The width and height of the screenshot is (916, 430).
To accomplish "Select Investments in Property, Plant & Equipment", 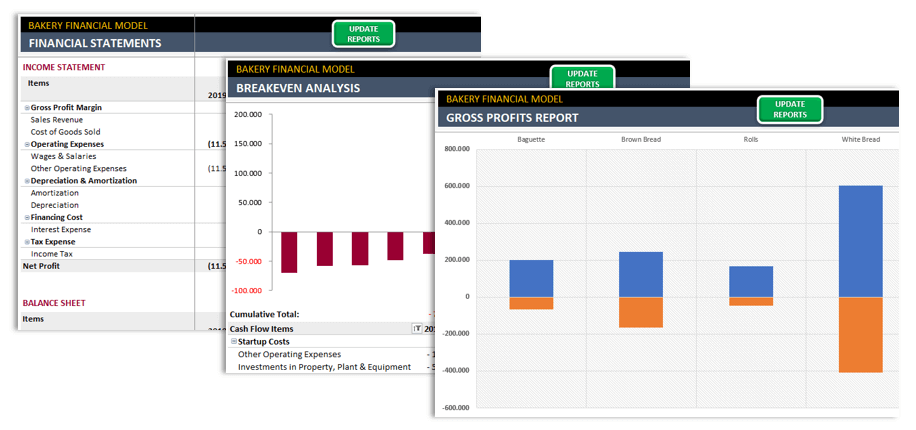I will (324, 367).
